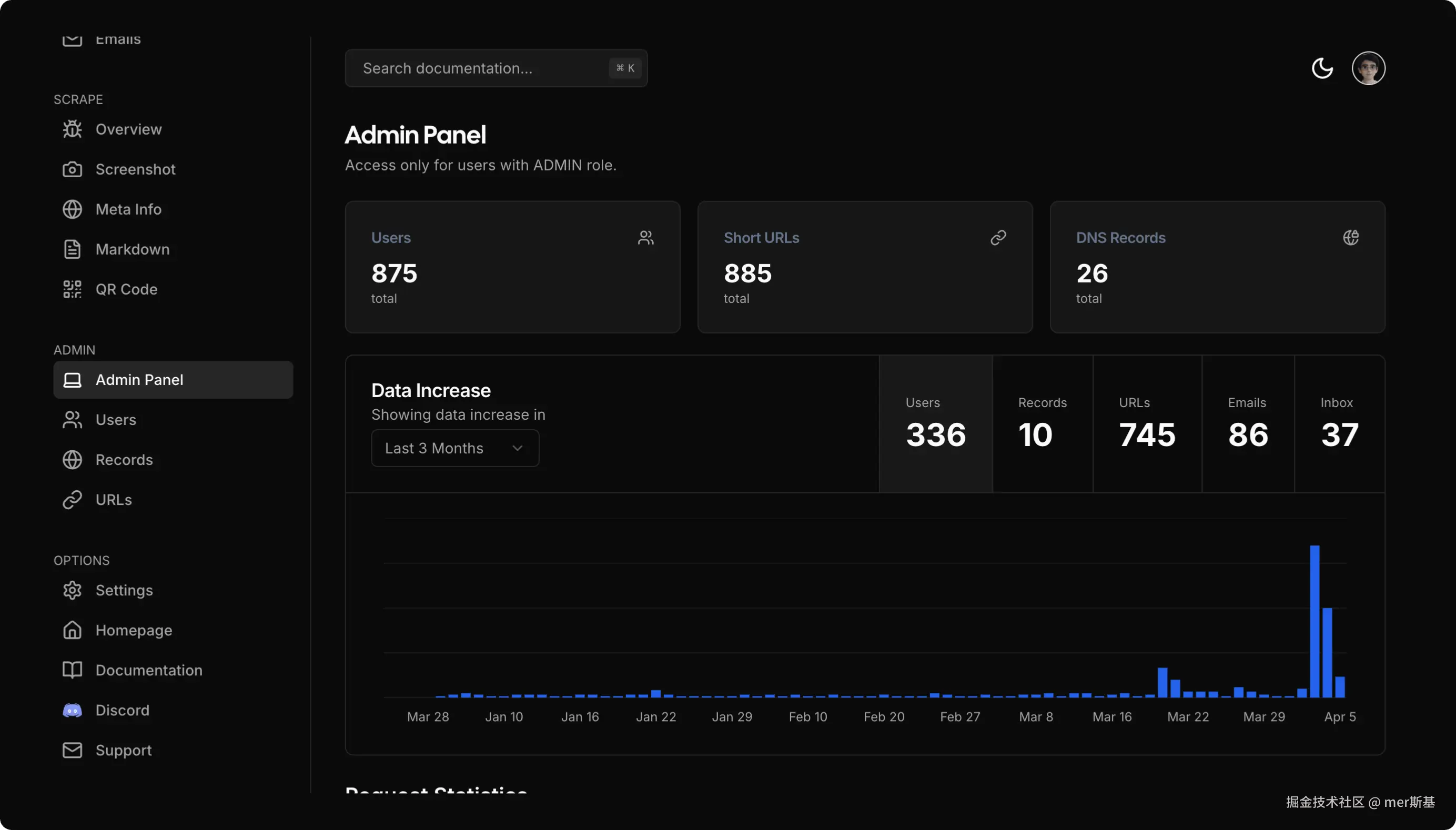This screenshot has width=1456, height=830.
Task: Open the Documentation link in the sidebar
Action: pos(149,671)
